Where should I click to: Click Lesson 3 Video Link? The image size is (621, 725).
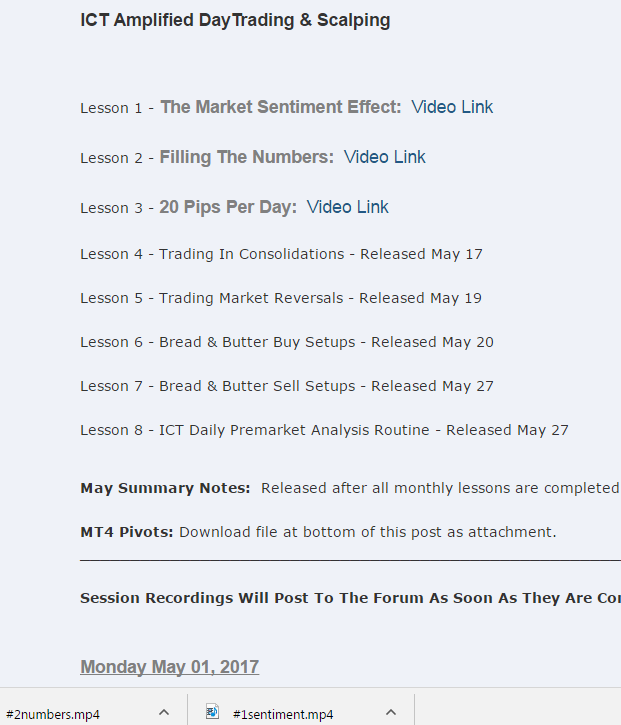pyautogui.click(x=347, y=207)
